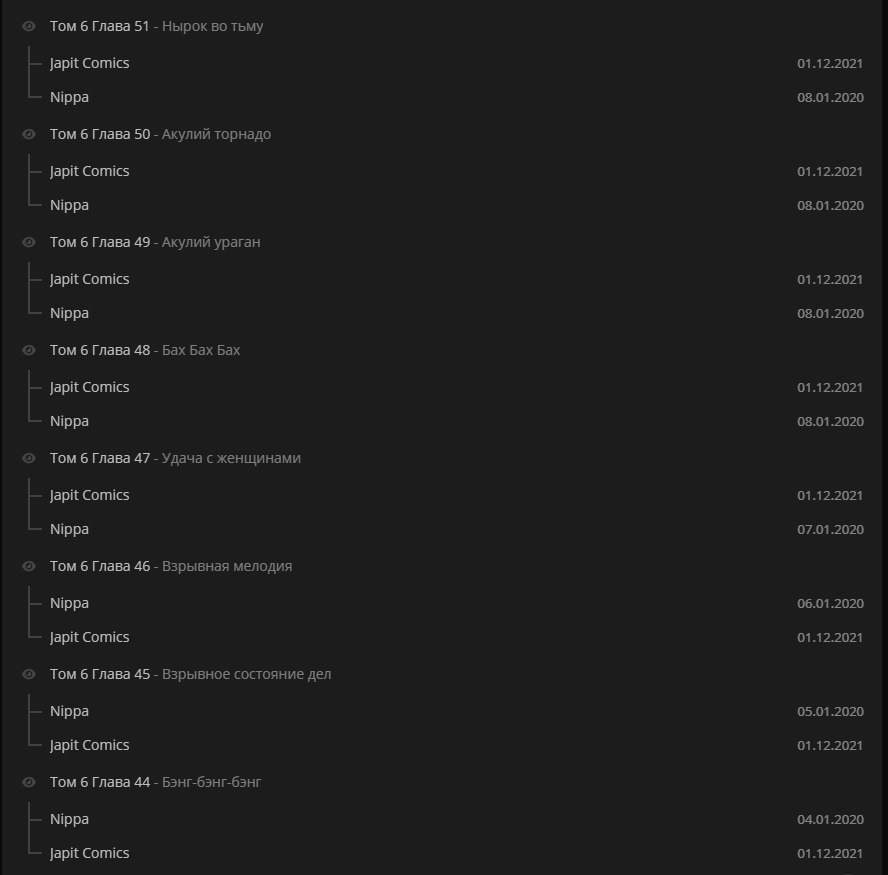The height and width of the screenshot is (875, 888).
Task: Select Japit Comics translation under Глава 51
Action: [x=90, y=63]
